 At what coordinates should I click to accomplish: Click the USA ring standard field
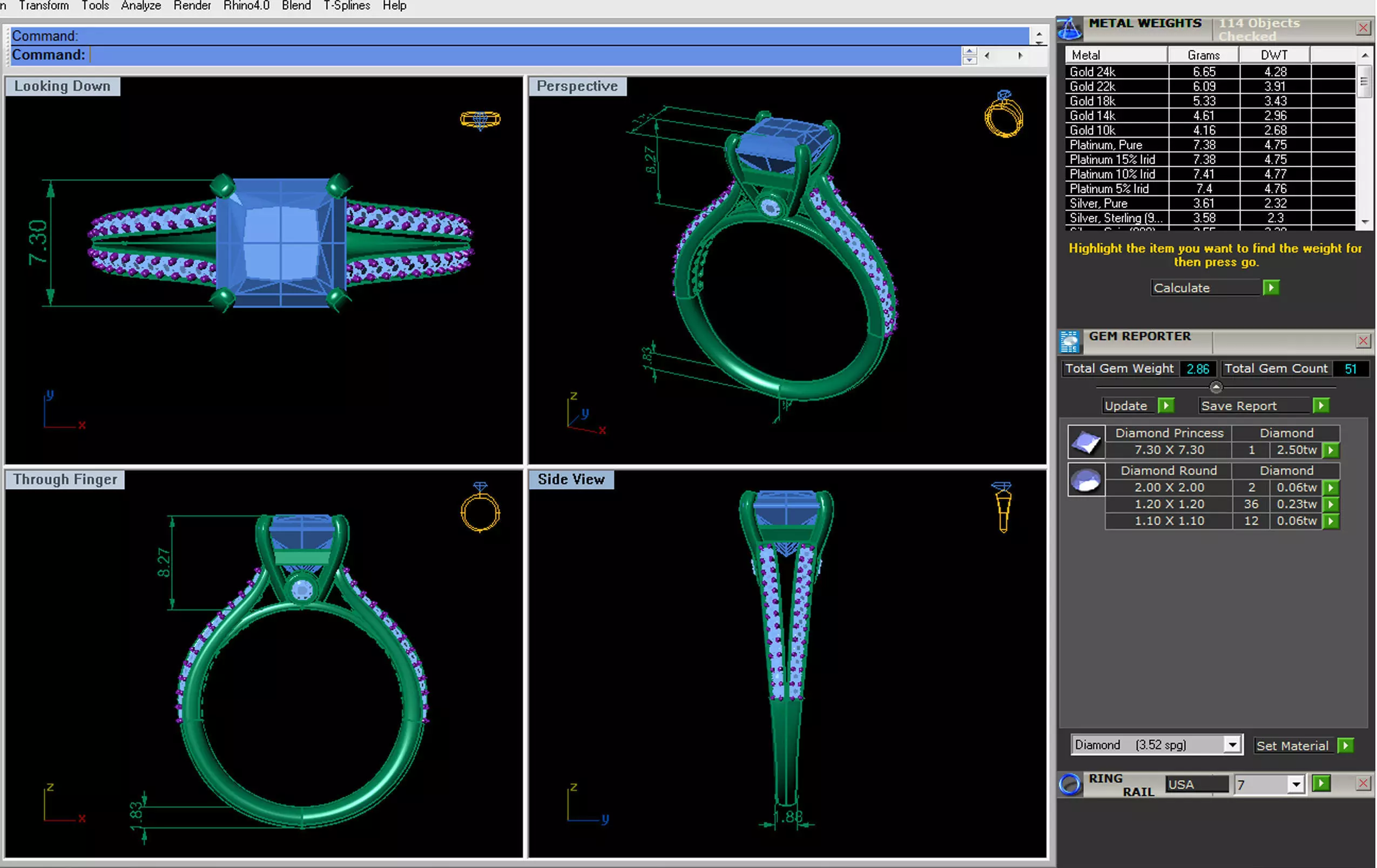(x=1197, y=784)
